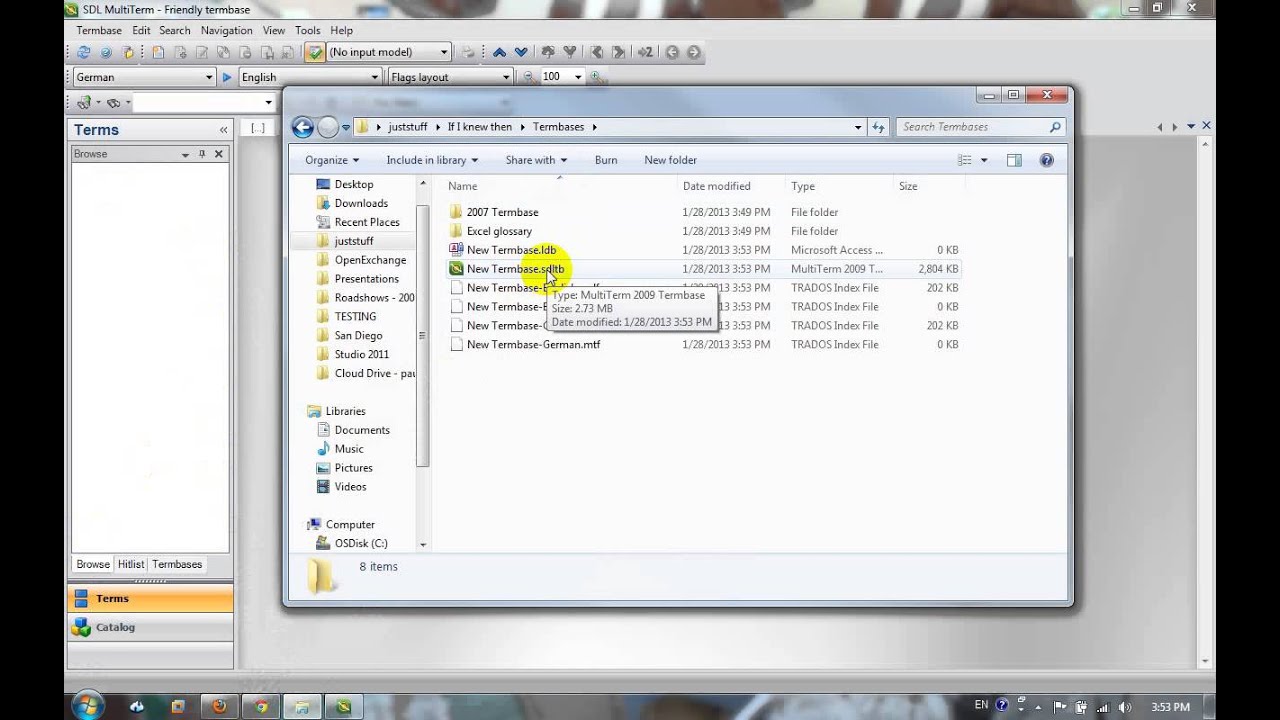Click the volume icon in system tray
The image size is (1280, 720).
point(1125,706)
